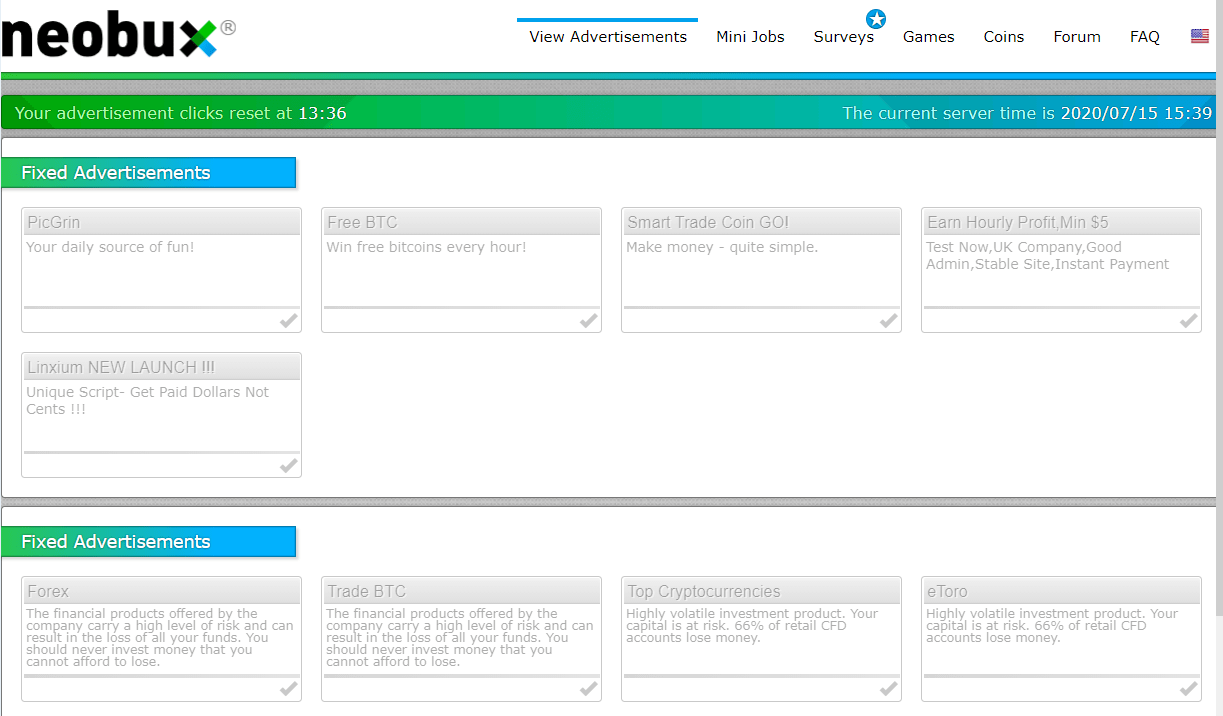Click the checkmark on eToro ad

(x=1188, y=689)
